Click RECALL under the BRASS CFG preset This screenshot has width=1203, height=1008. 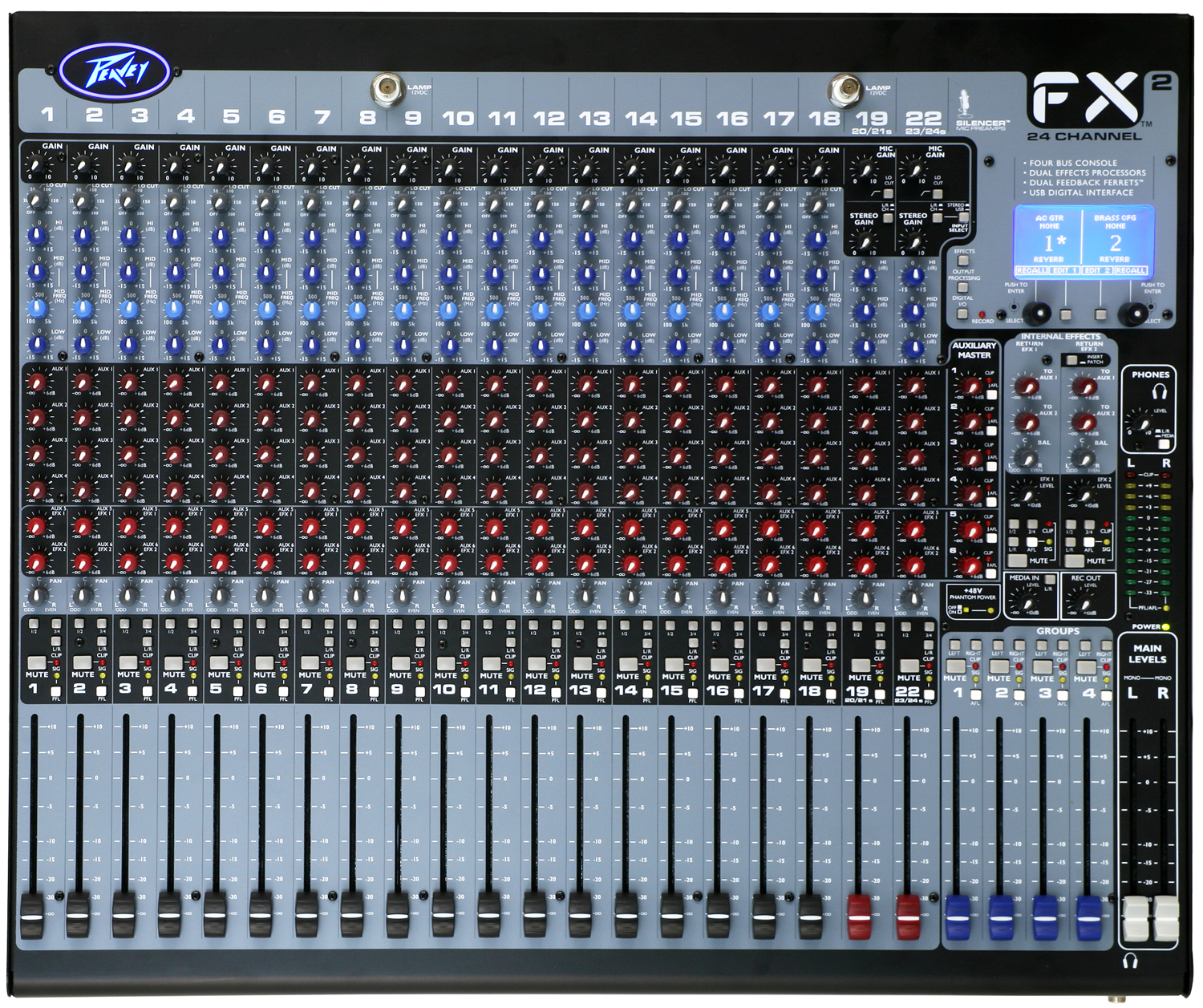[x=1131, y=270]
